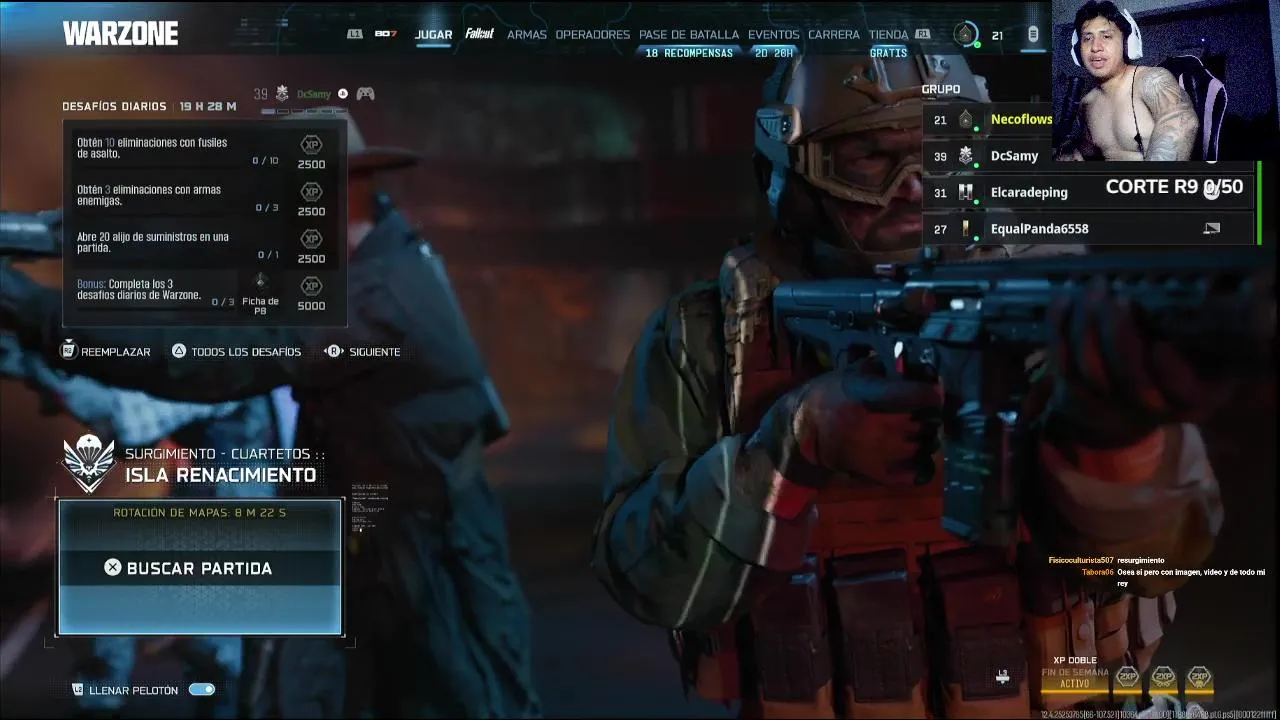Click the XP token for assault rifle challenge
This screenshot has height=720, width=1280.
click(311, 145)
